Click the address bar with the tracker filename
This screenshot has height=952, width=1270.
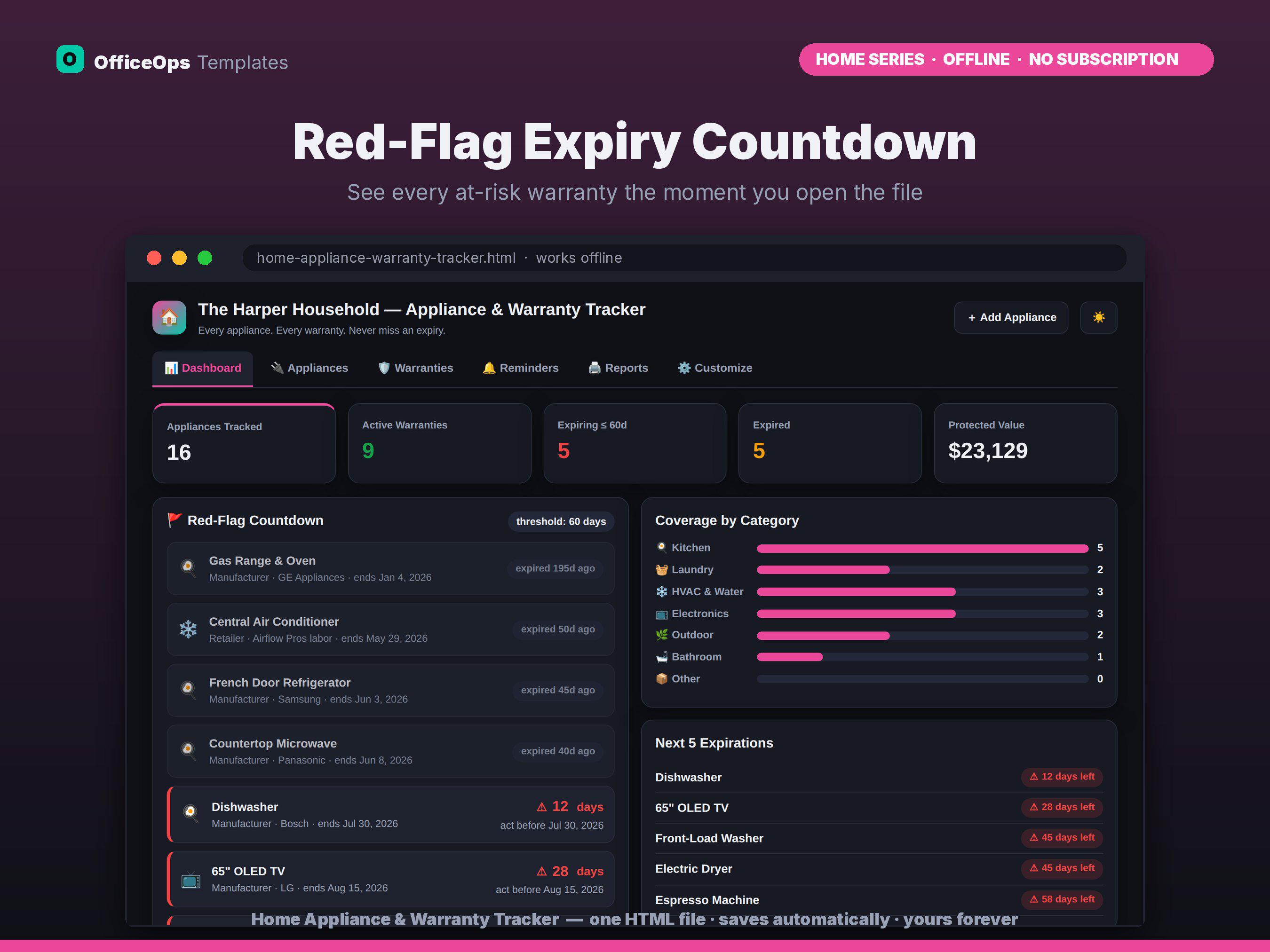click(684, 258)
